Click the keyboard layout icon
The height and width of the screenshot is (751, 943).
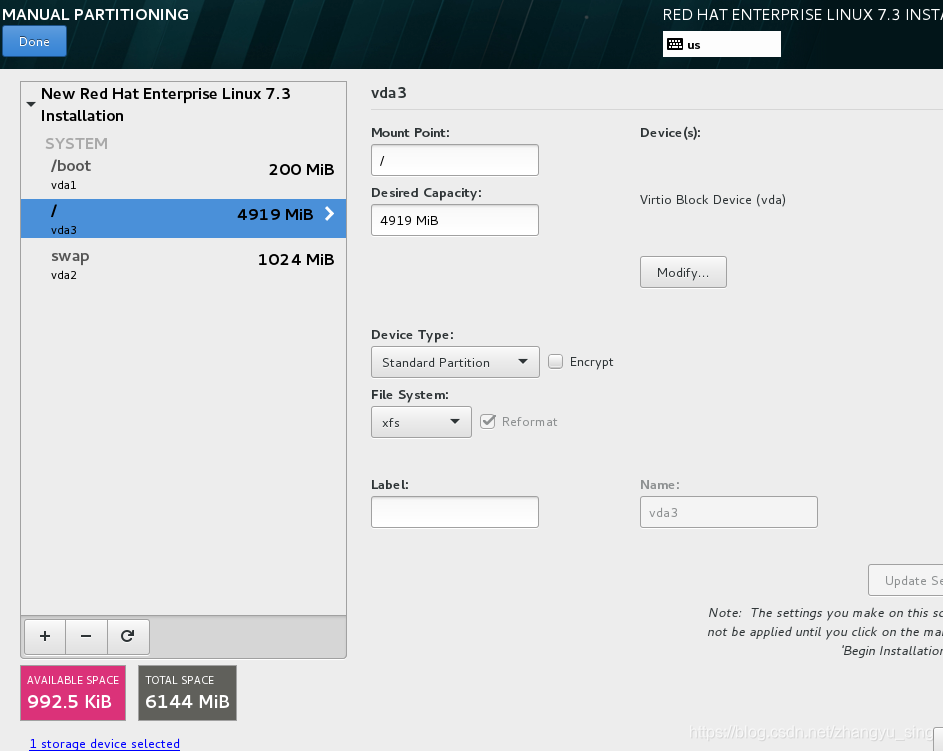[675, 44]
